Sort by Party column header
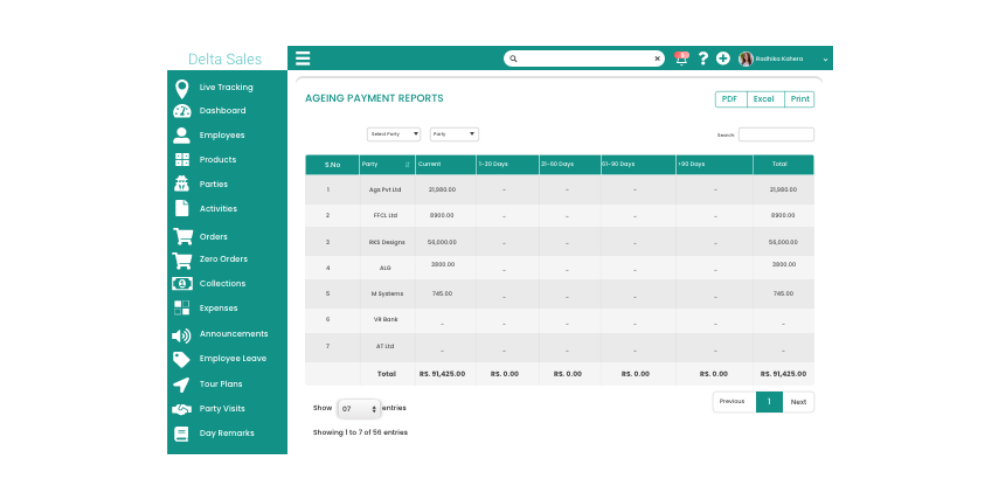This screenshot has height=500, width=1000. point(387,165)
